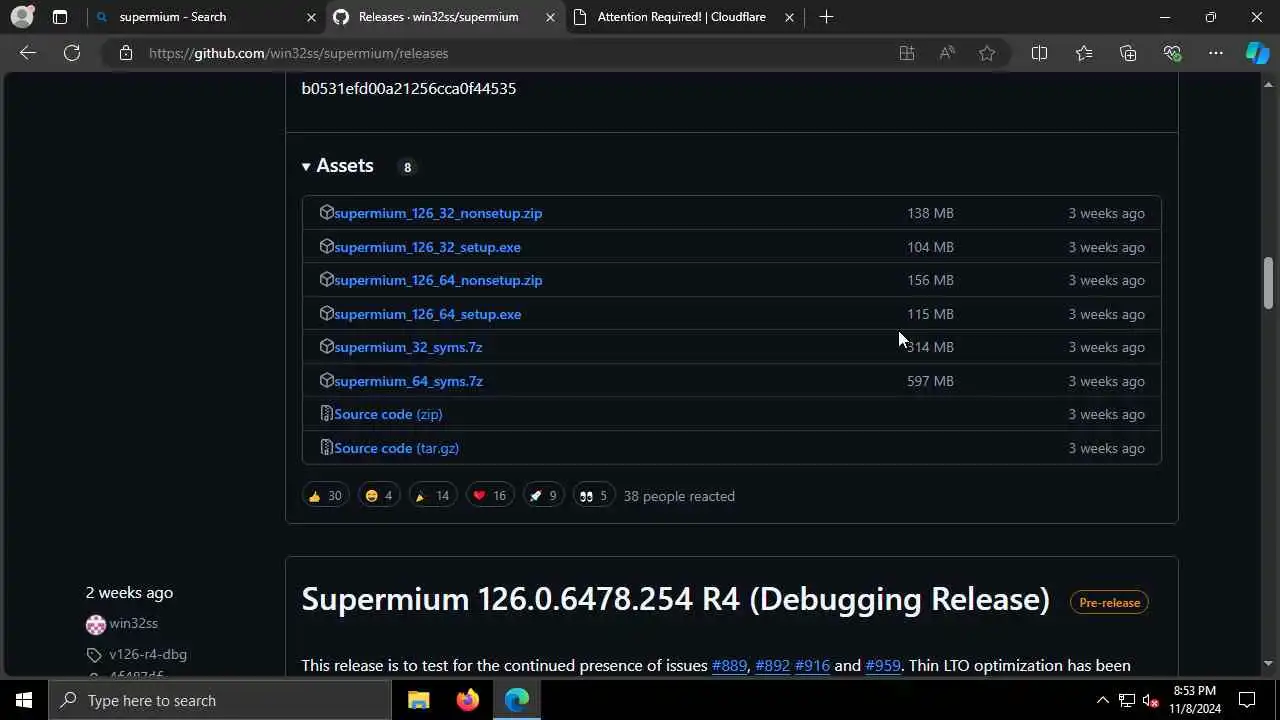1280x720 pixels.
Task: Collapse the Assets section triangle
Action: tap(306, 167)
